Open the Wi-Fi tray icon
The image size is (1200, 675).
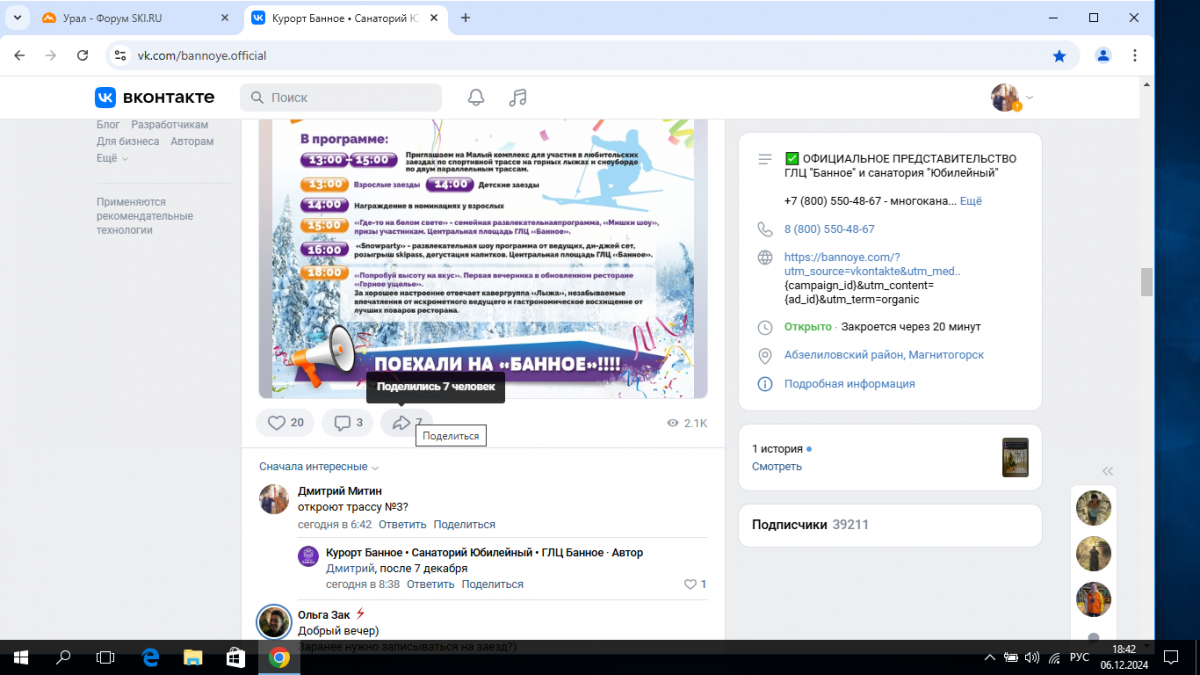tap(1054, 658)
